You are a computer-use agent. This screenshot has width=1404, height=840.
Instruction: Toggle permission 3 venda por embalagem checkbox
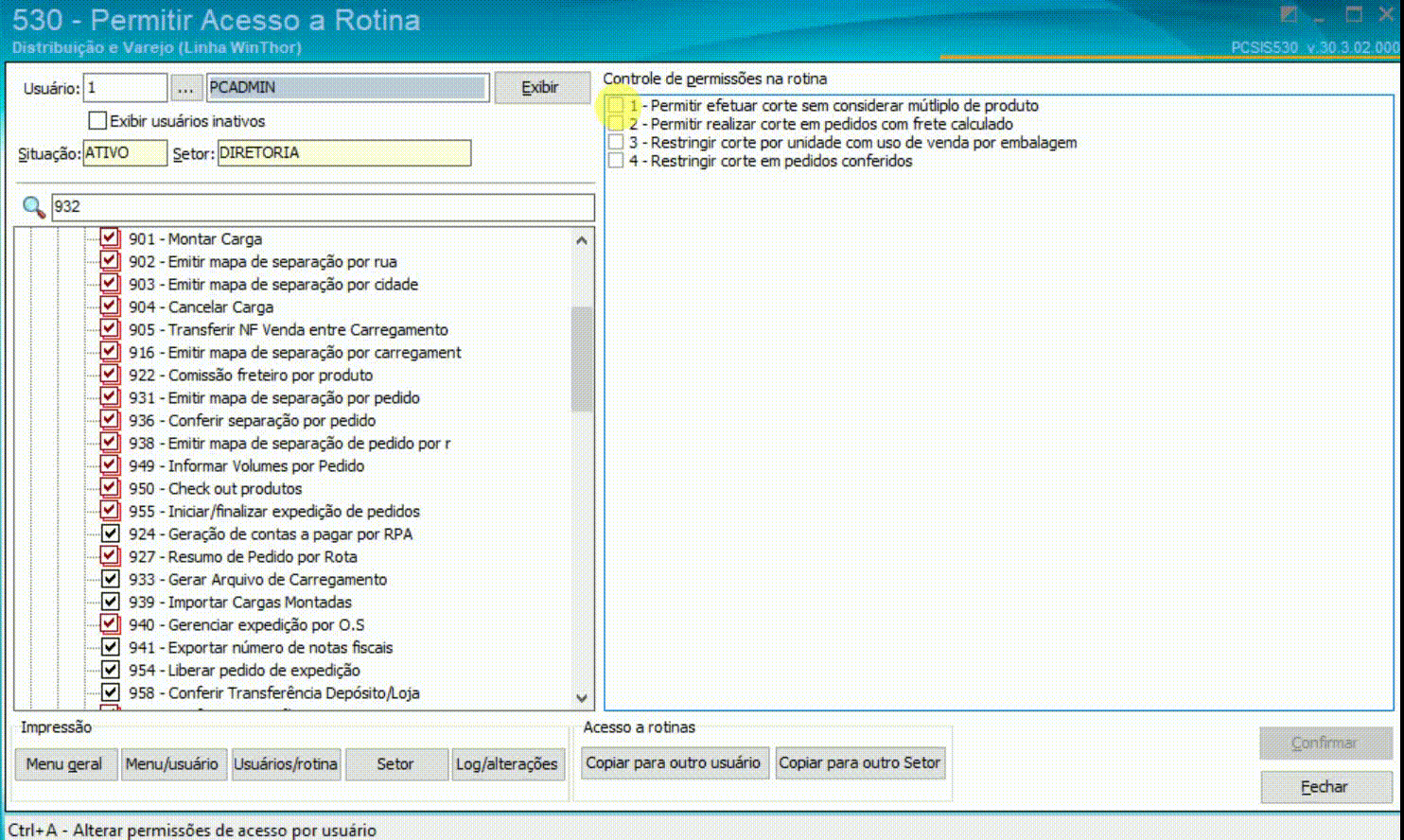pos(616,142)
